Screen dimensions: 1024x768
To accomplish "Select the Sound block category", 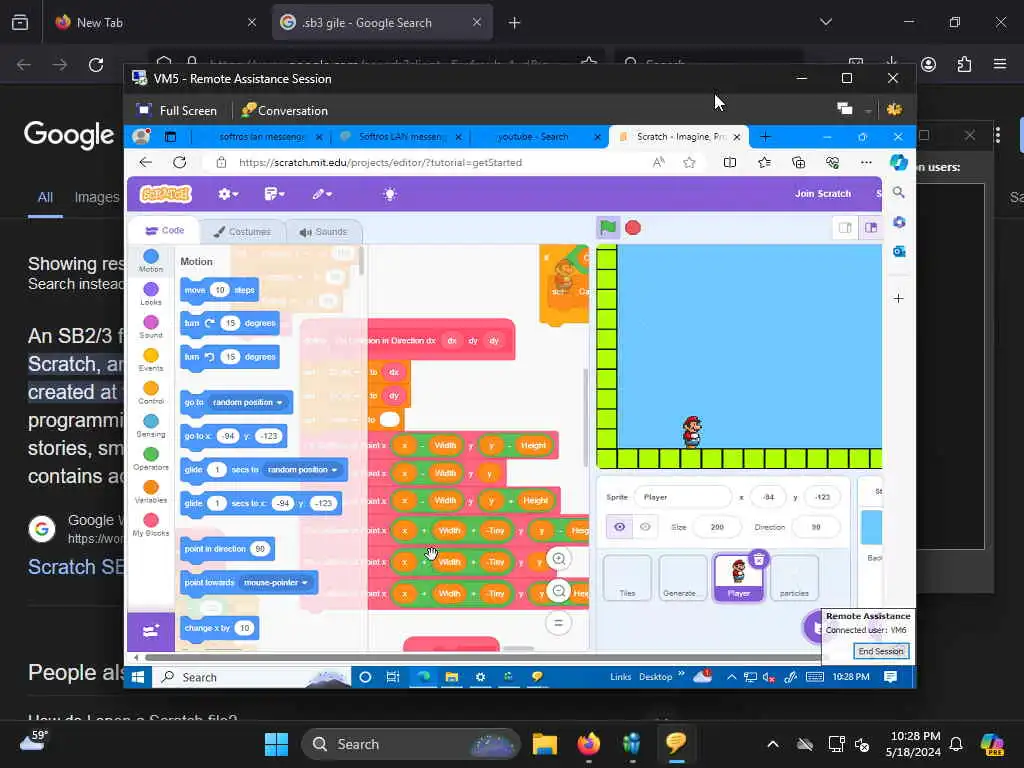I will (x=151, y=327).
